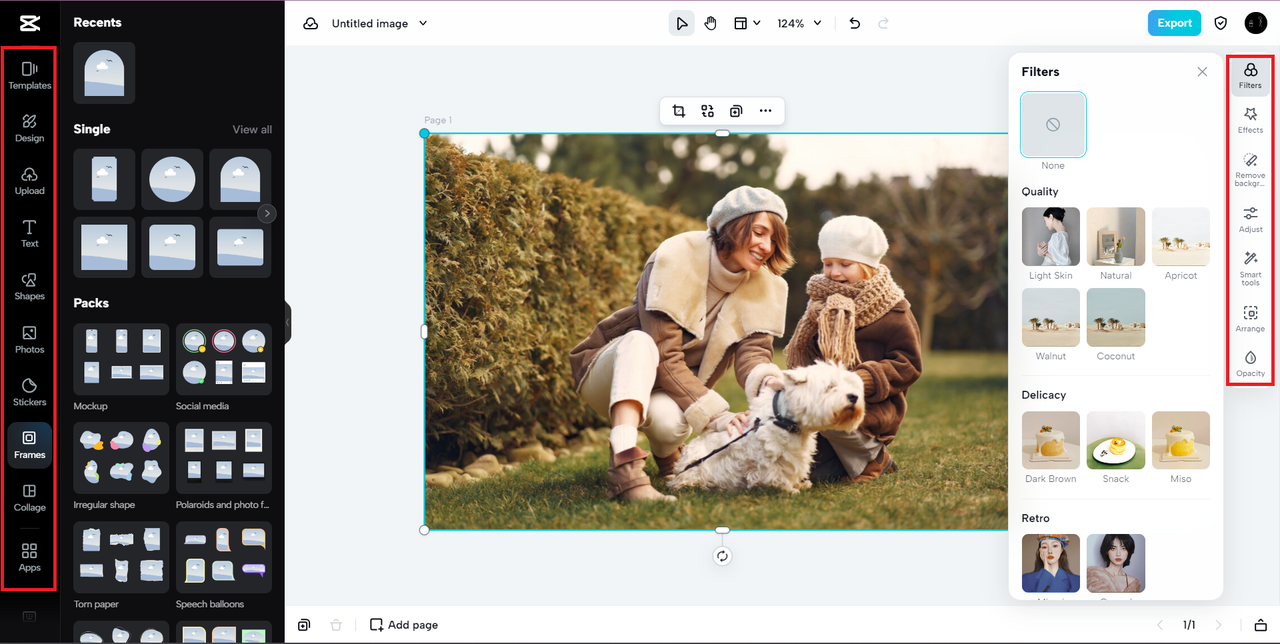Image resolution: width=1280 pixels, height=644 pixels.
Task: Apply the Light Skin filter thumbnail
Action: [1050, 237]
